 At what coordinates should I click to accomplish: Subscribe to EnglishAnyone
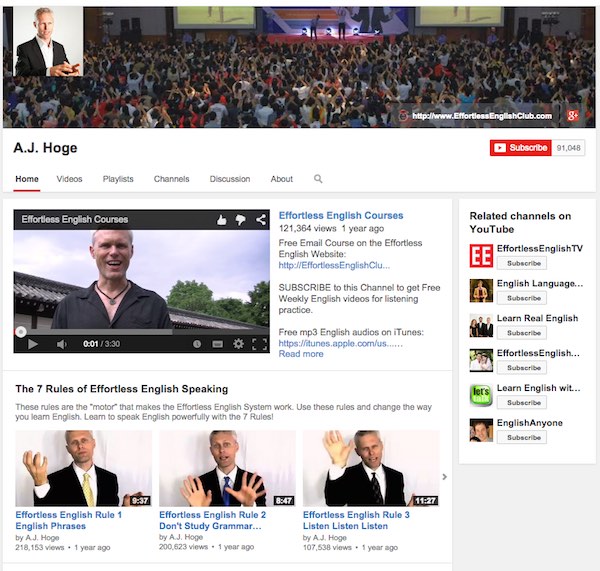click(x=522, y=437)
